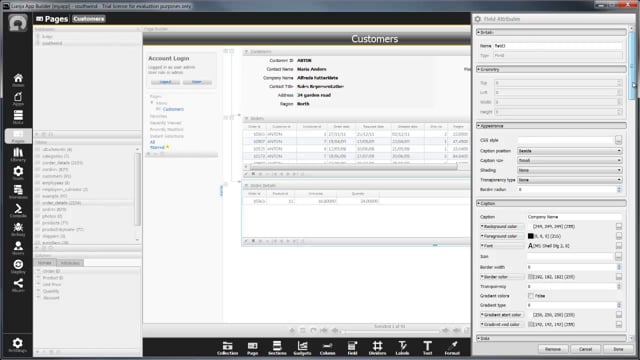The width and height of the screenshot is (640, 360).
Task: Select the Gadgets chart icon
Action: click(x=302, y=348)
